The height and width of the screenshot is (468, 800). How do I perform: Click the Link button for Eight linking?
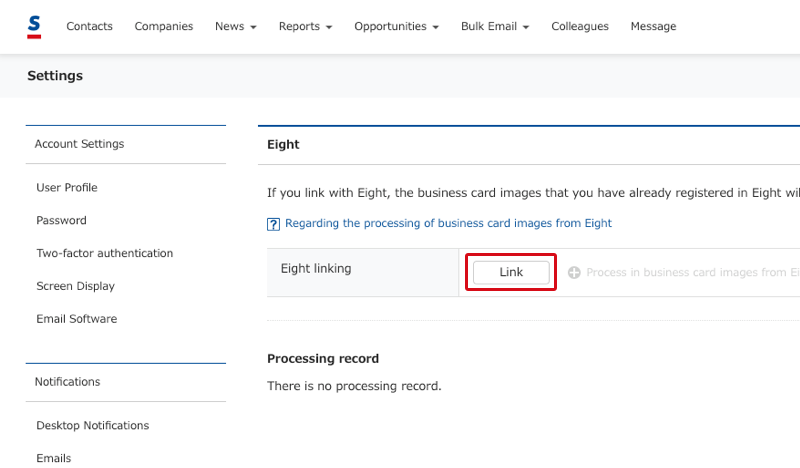coord(511,272)
